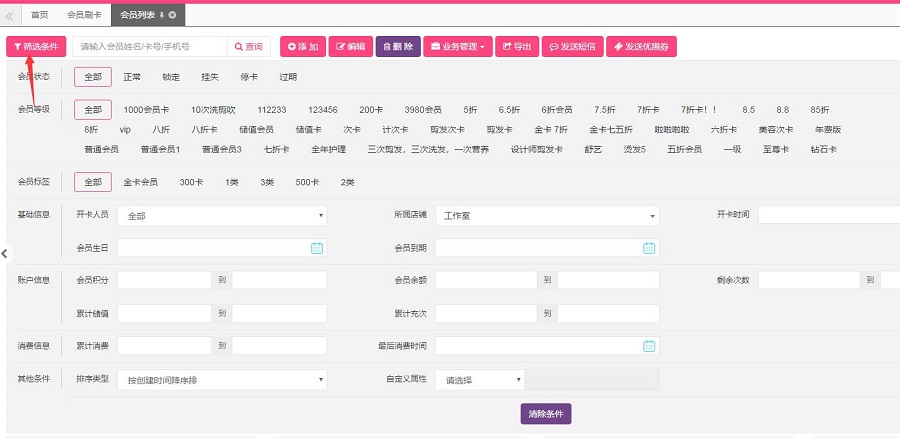Select the 3980会员 level

tap(423, 110)
